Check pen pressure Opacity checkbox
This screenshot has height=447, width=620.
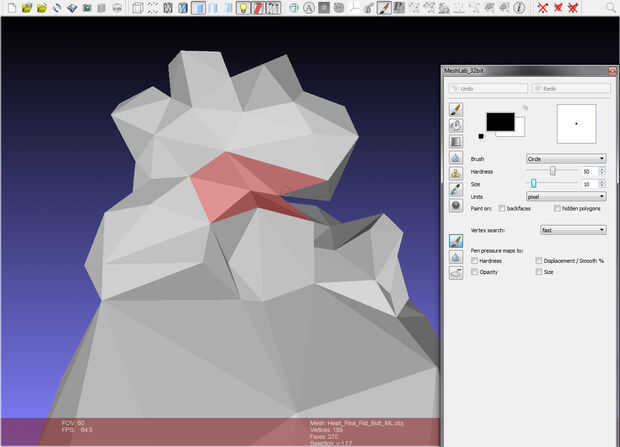[x=474, y=272]
